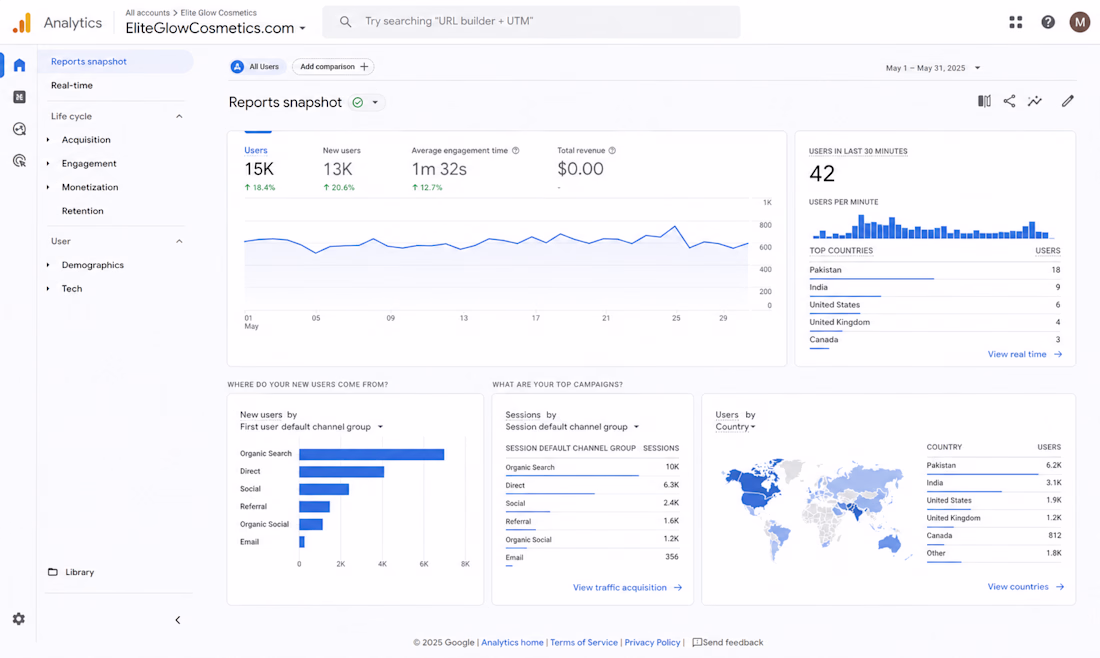This screenshot has width=1100, height=658.
Task: Open the Google apps grid icon
Action: [1016, 22]
